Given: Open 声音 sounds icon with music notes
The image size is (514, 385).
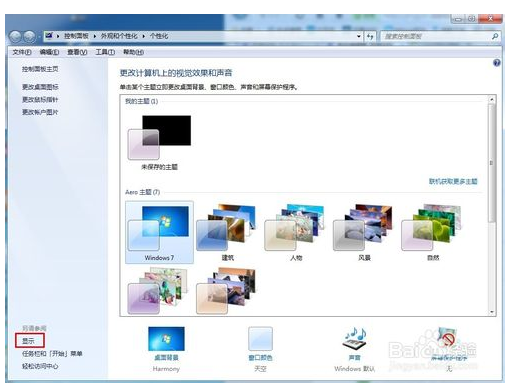Looking at the screenshot, I should pos(354,338).
